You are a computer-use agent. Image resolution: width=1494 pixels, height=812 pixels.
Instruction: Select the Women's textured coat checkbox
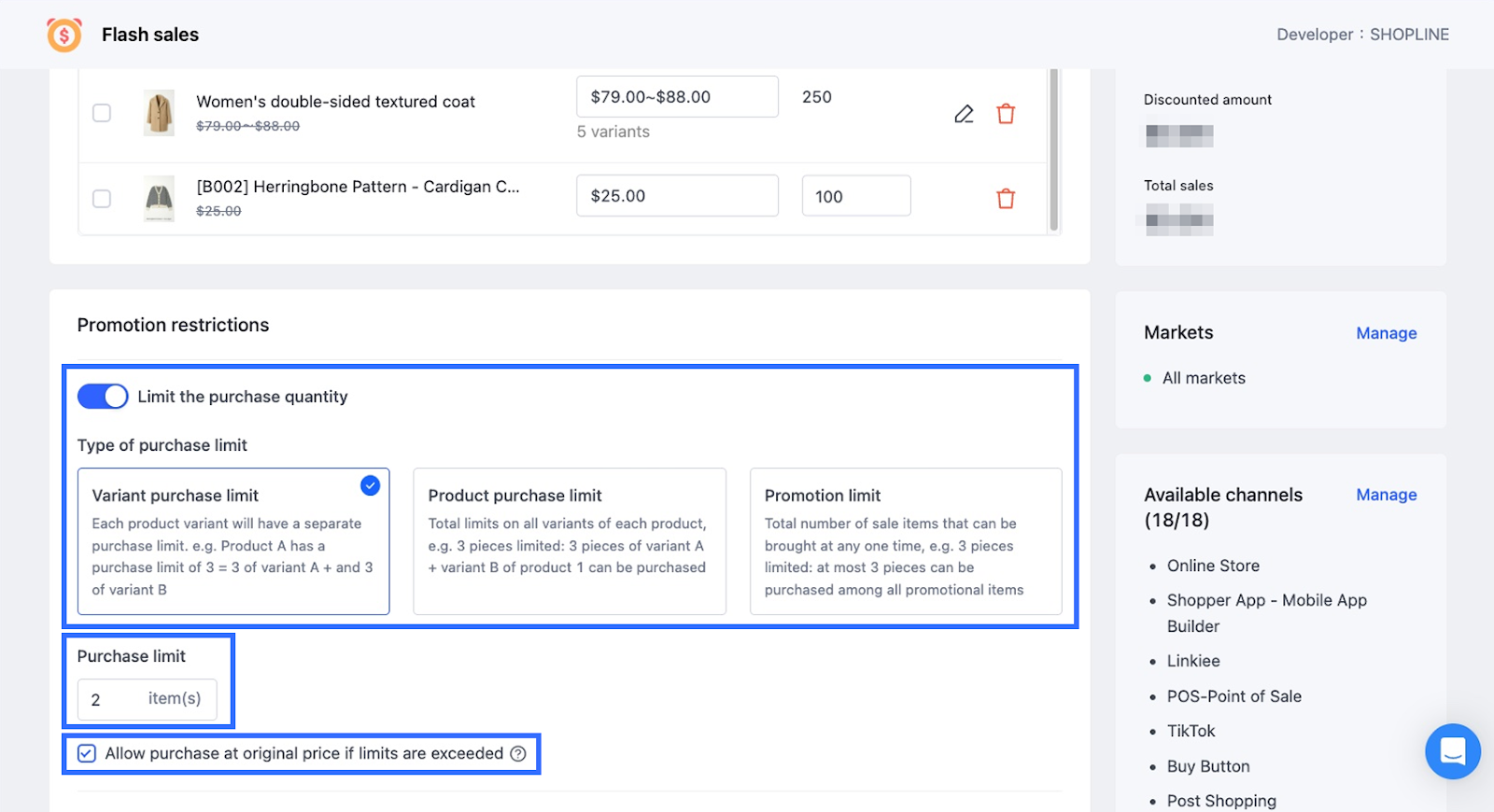click(x=102, y=113)
